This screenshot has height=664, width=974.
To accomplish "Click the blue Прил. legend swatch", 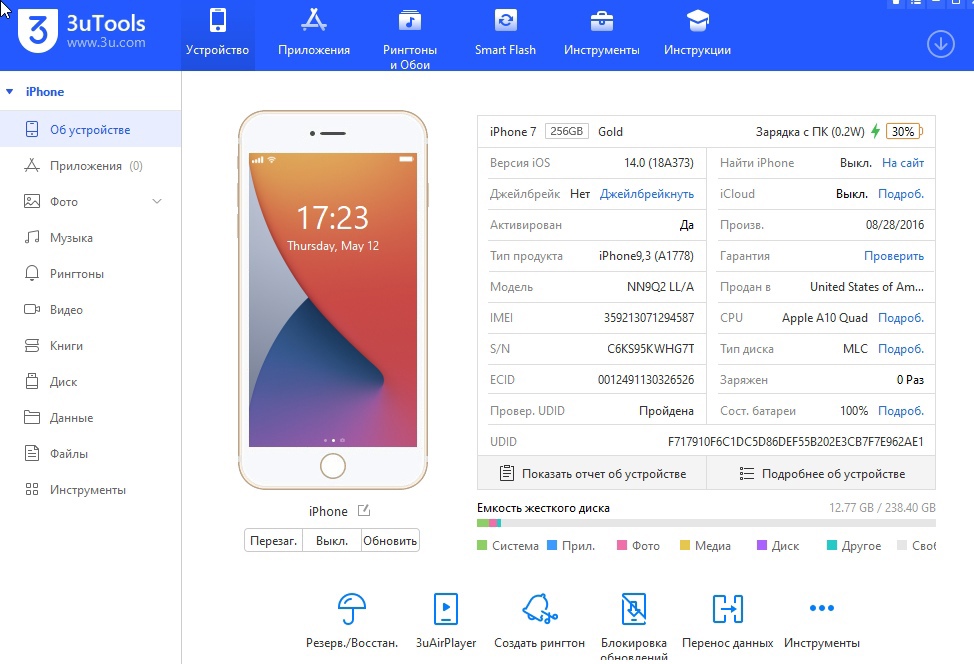I will [552, 545].
